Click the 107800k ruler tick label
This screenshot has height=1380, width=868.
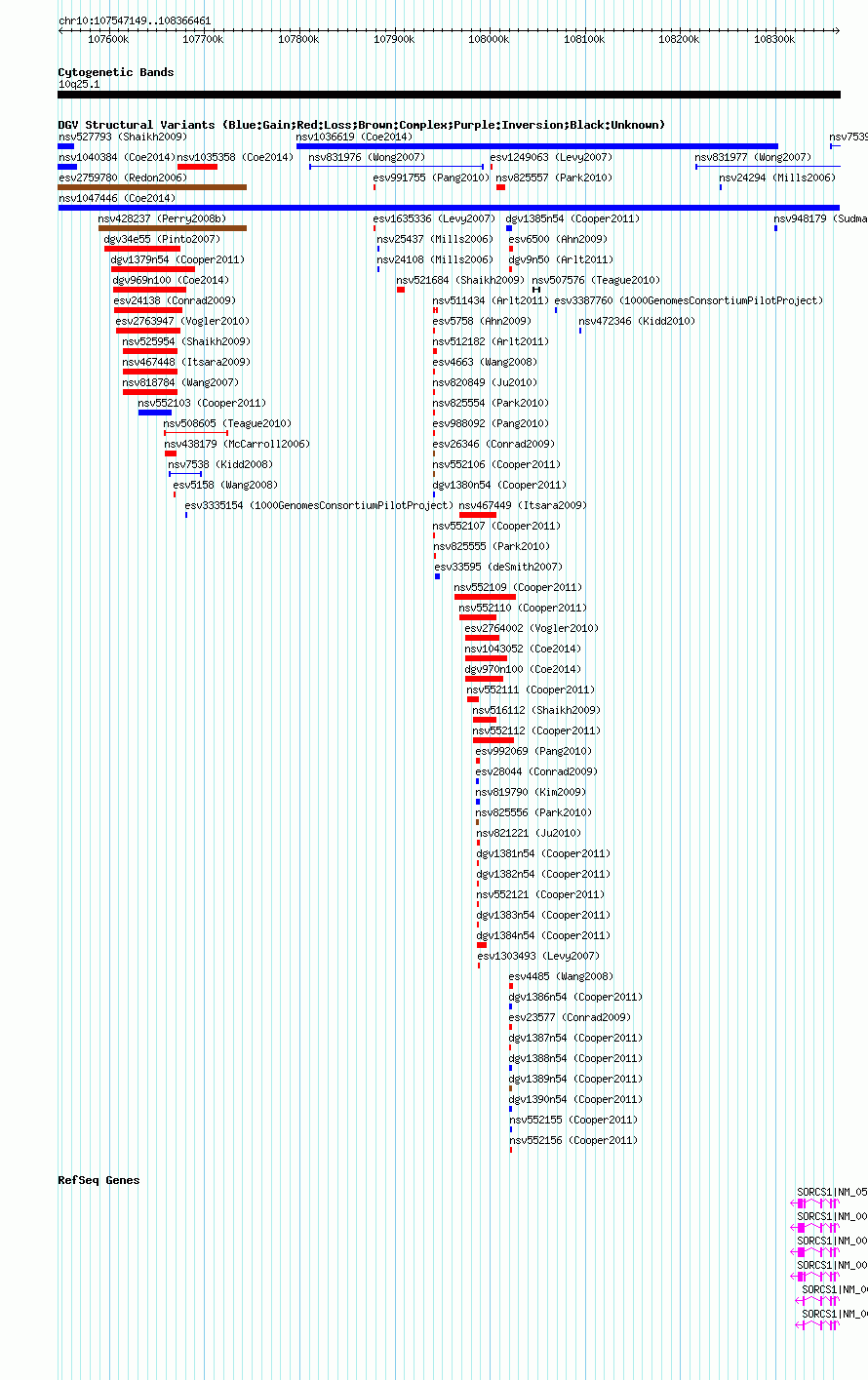[298, 39]
